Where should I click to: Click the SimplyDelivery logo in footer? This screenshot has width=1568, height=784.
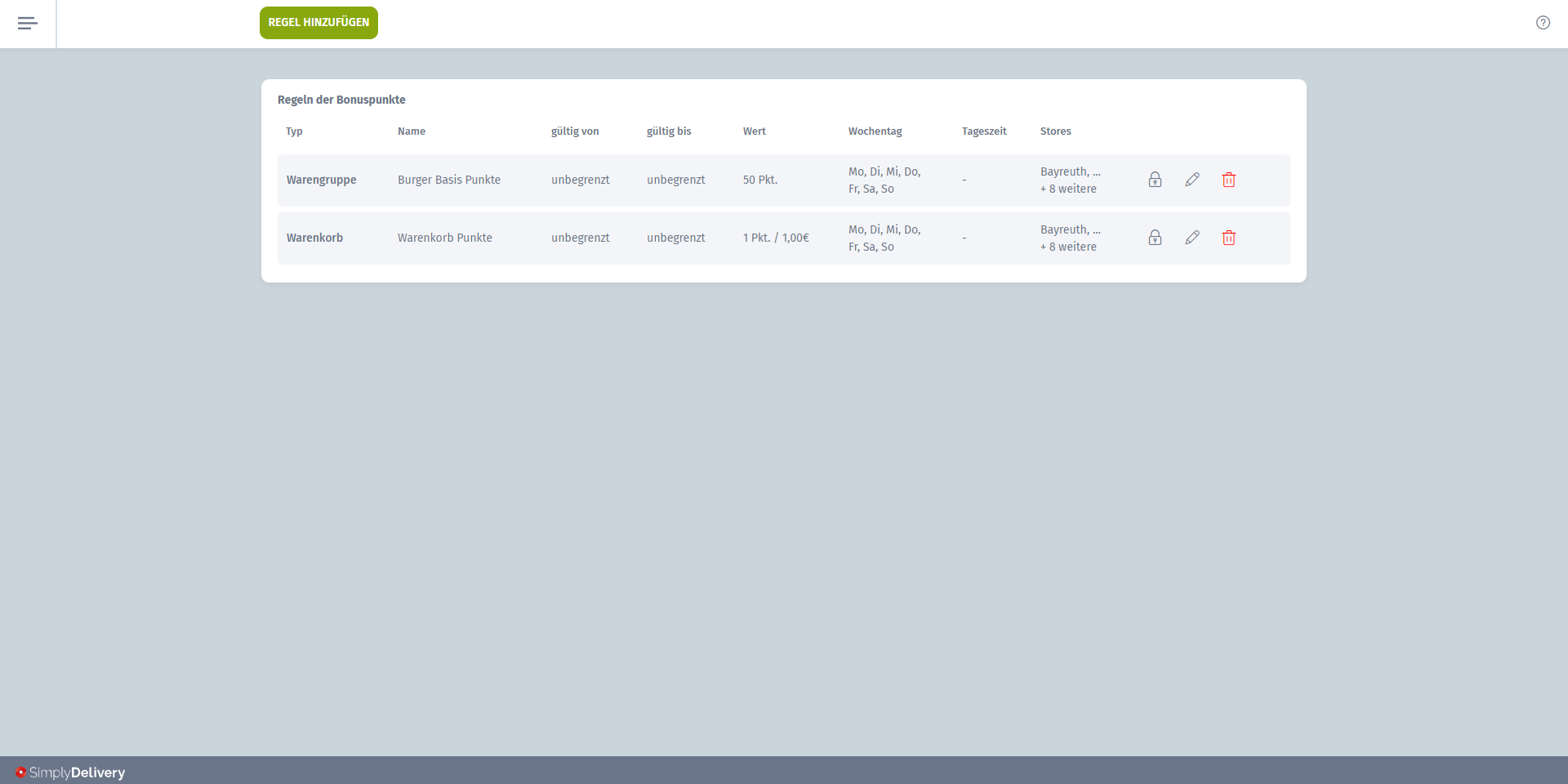coord(70,773)
